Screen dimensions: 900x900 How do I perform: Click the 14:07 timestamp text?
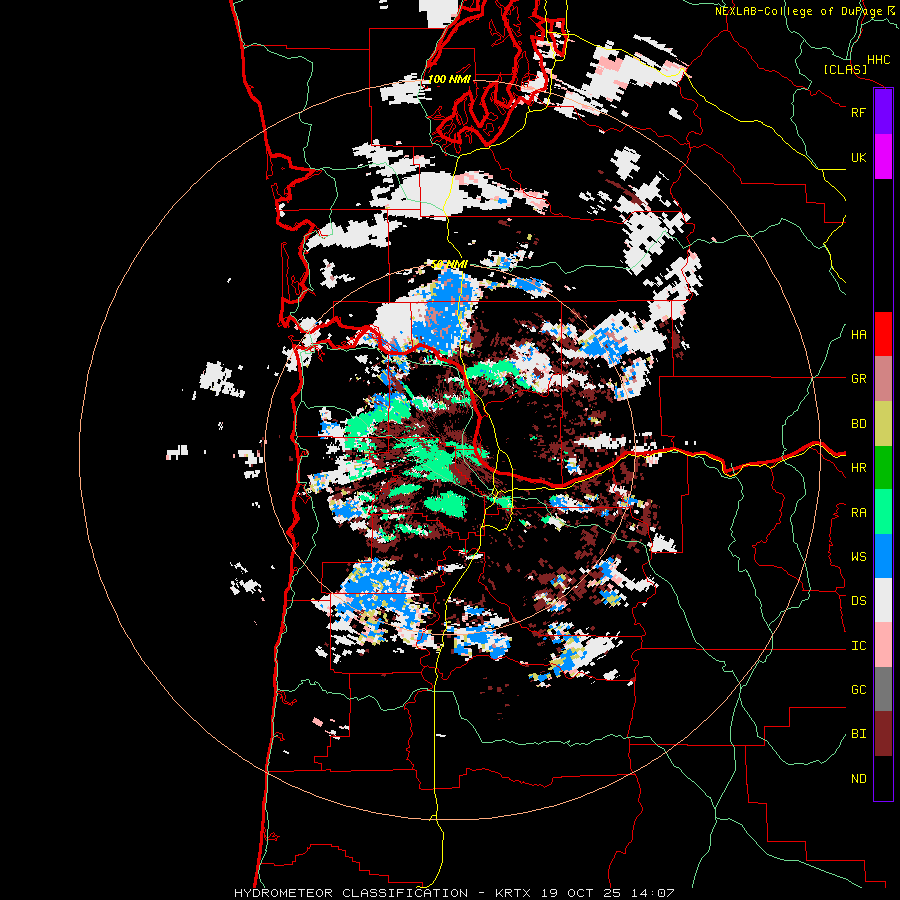click(x=651, y=893)
